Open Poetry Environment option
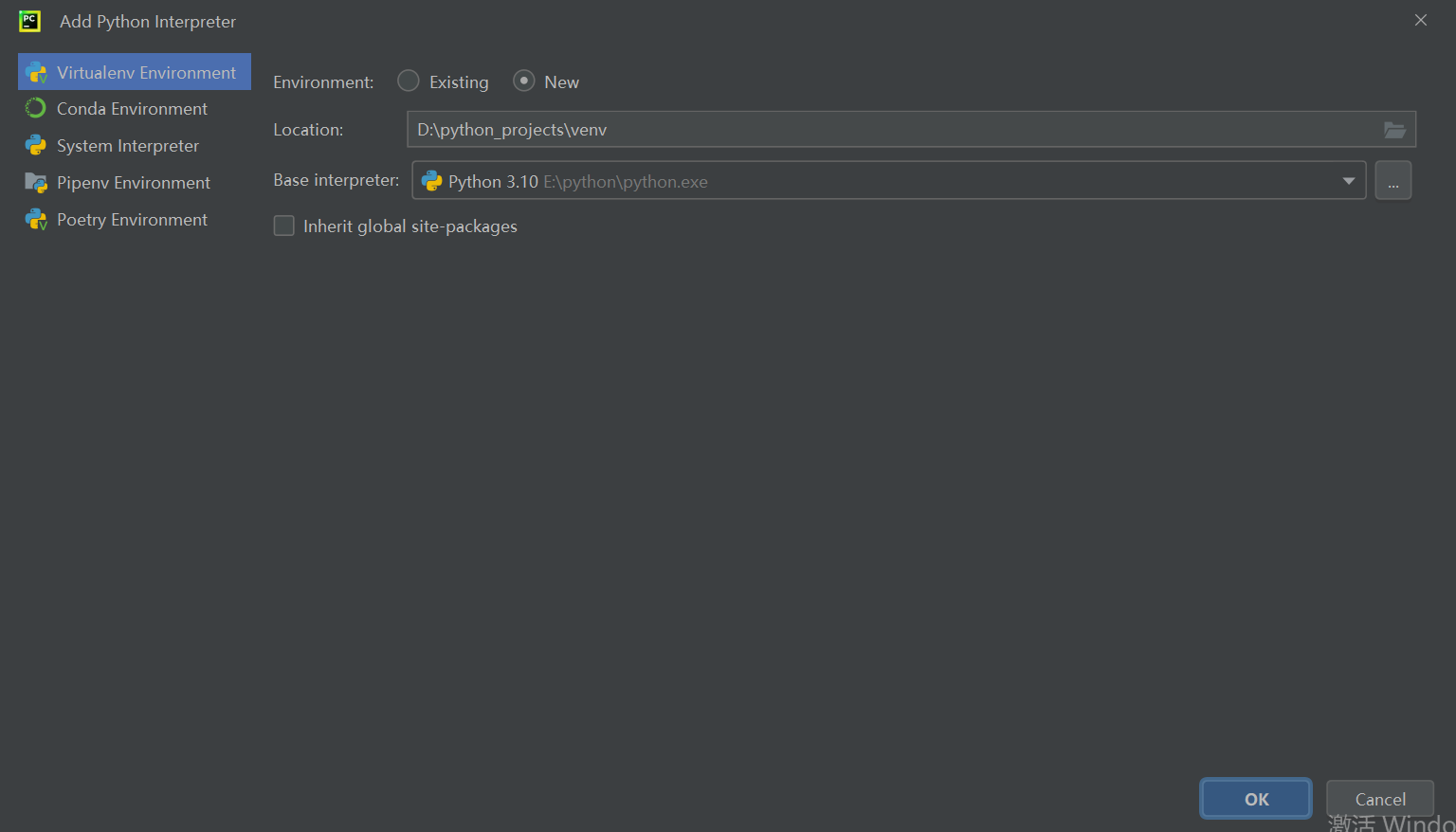The image size is (1456, 832). coord(135,219)
